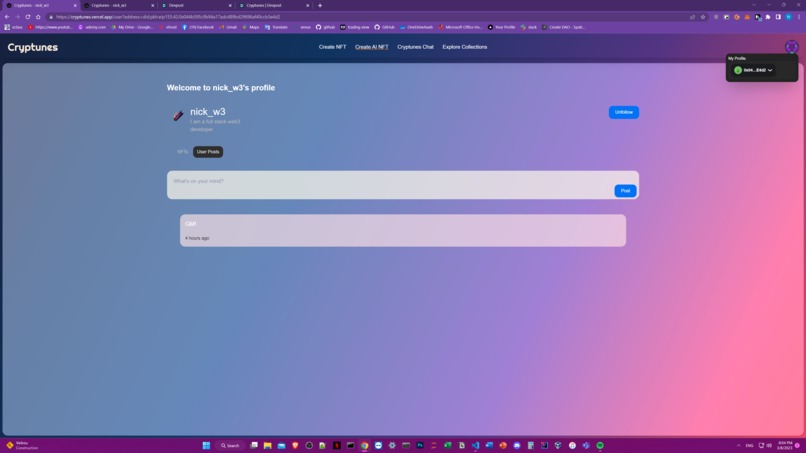Open the browser account N avatar

pyautogui.click(x=789, y=17)
